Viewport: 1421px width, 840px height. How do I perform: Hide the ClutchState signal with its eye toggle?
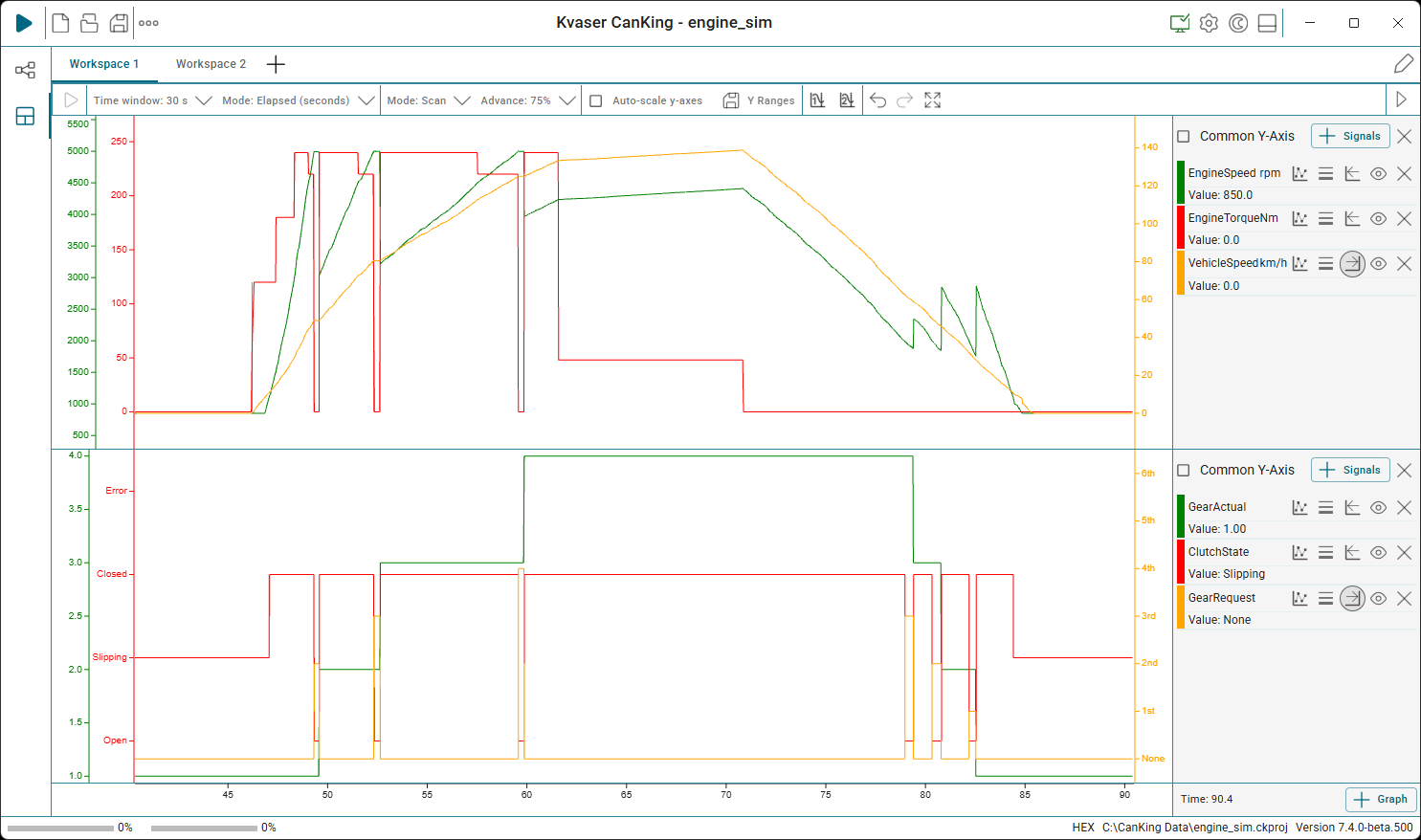1378,552
